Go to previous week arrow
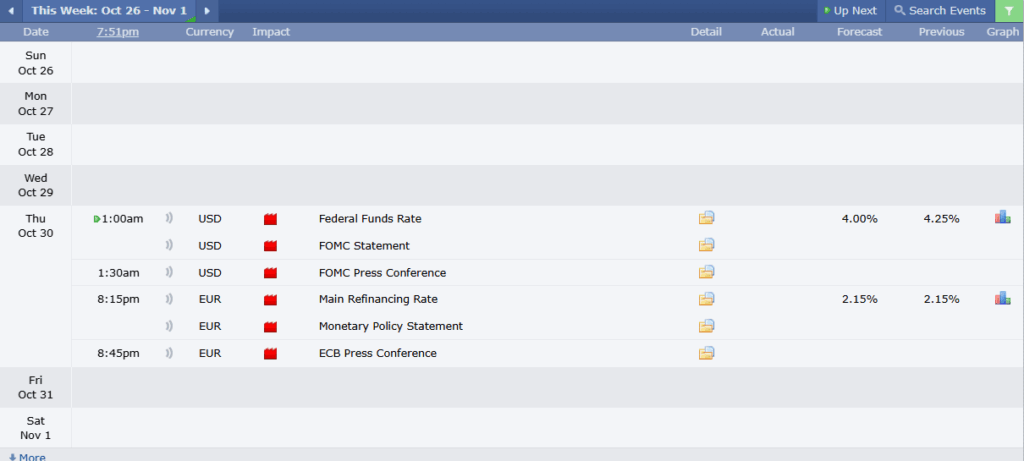Image resolution: width=1024 pixels, height=461 pixels. pyautogui.click(x=10, y=11)
